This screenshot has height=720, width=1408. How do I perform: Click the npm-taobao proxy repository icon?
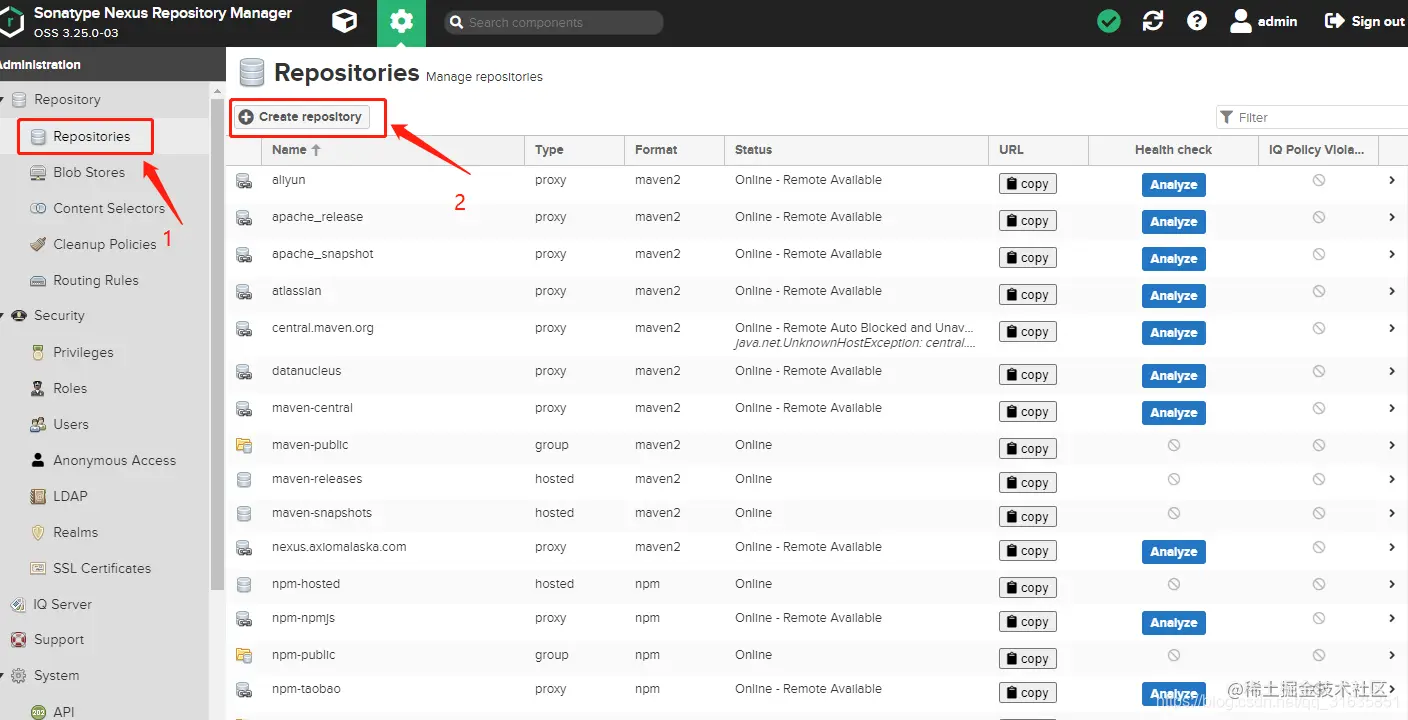pyautogui.click(x=244, y=690)
